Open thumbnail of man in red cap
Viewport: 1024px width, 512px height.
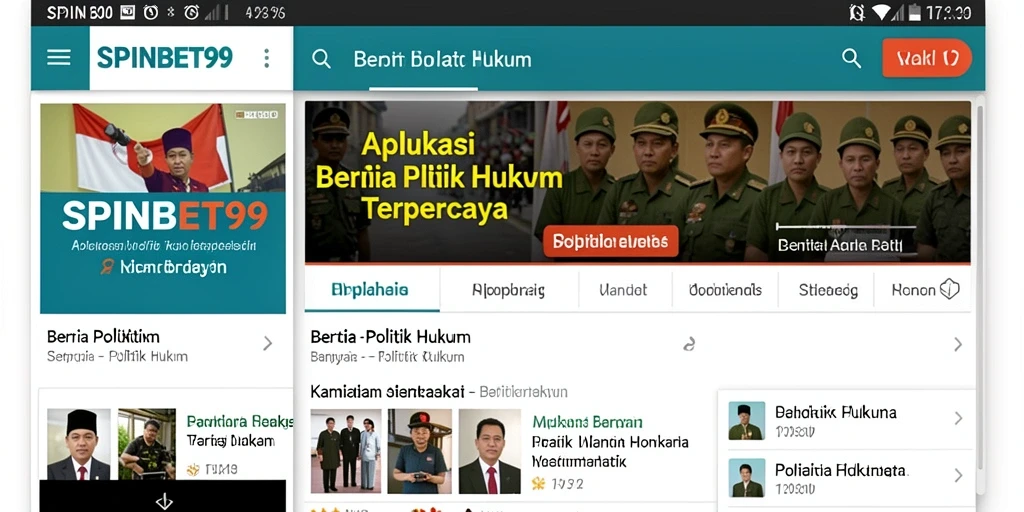tap(419, 451)
